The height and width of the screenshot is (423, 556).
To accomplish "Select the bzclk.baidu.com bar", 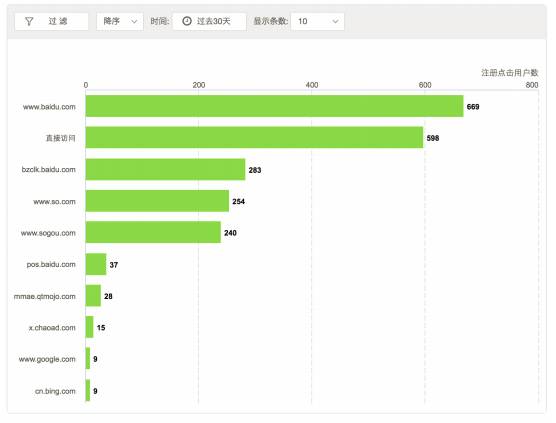I will 165,169.
